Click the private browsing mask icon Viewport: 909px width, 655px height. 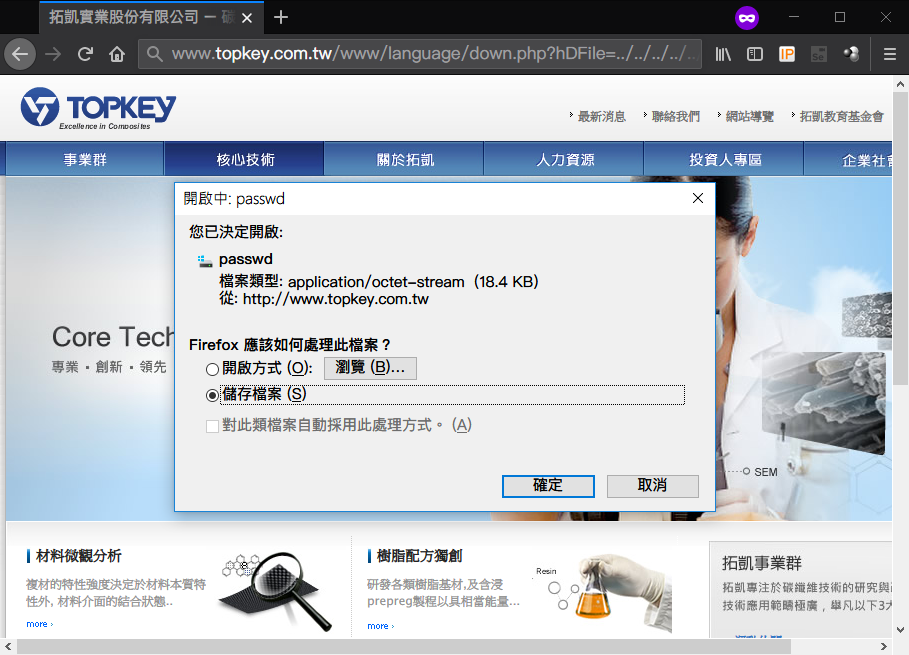tap(747, 18)
